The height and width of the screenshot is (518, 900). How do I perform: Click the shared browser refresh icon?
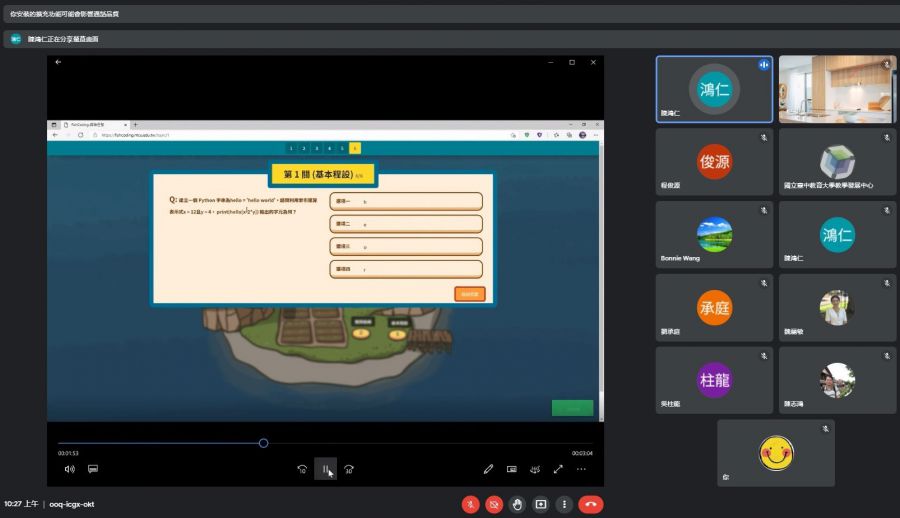[80, 135]
